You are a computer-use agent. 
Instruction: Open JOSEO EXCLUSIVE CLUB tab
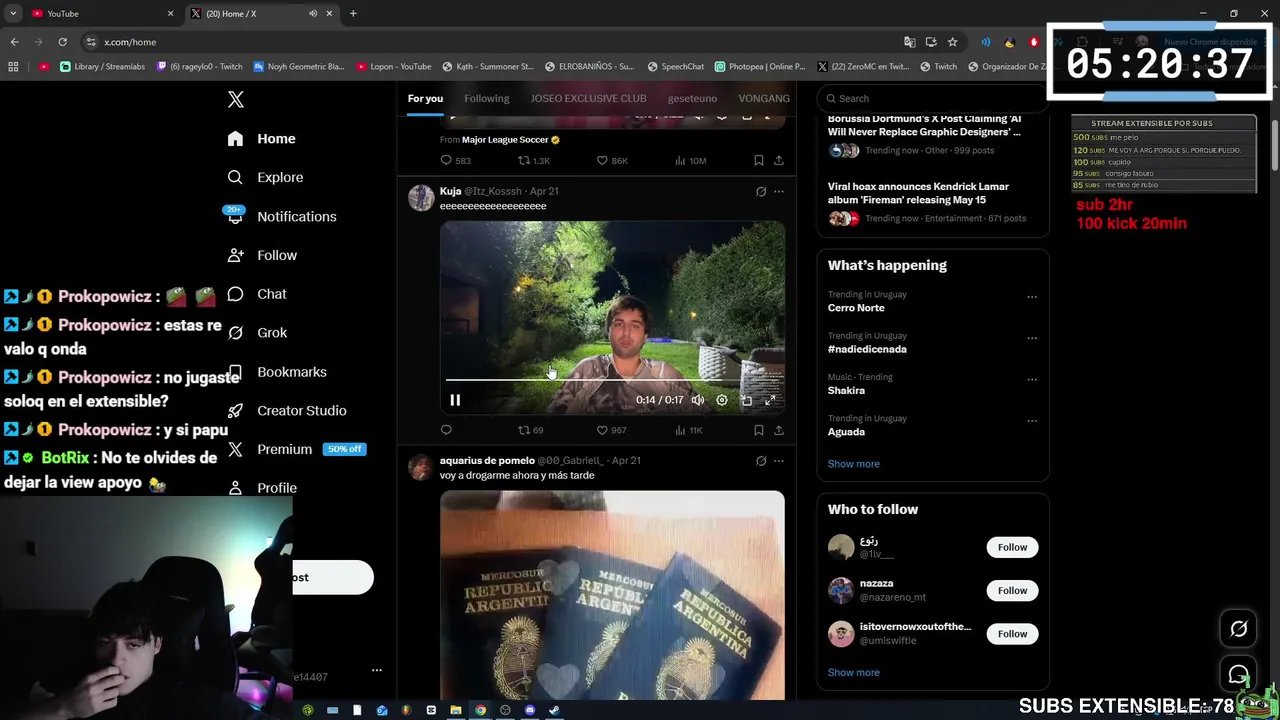coord(588,98)
